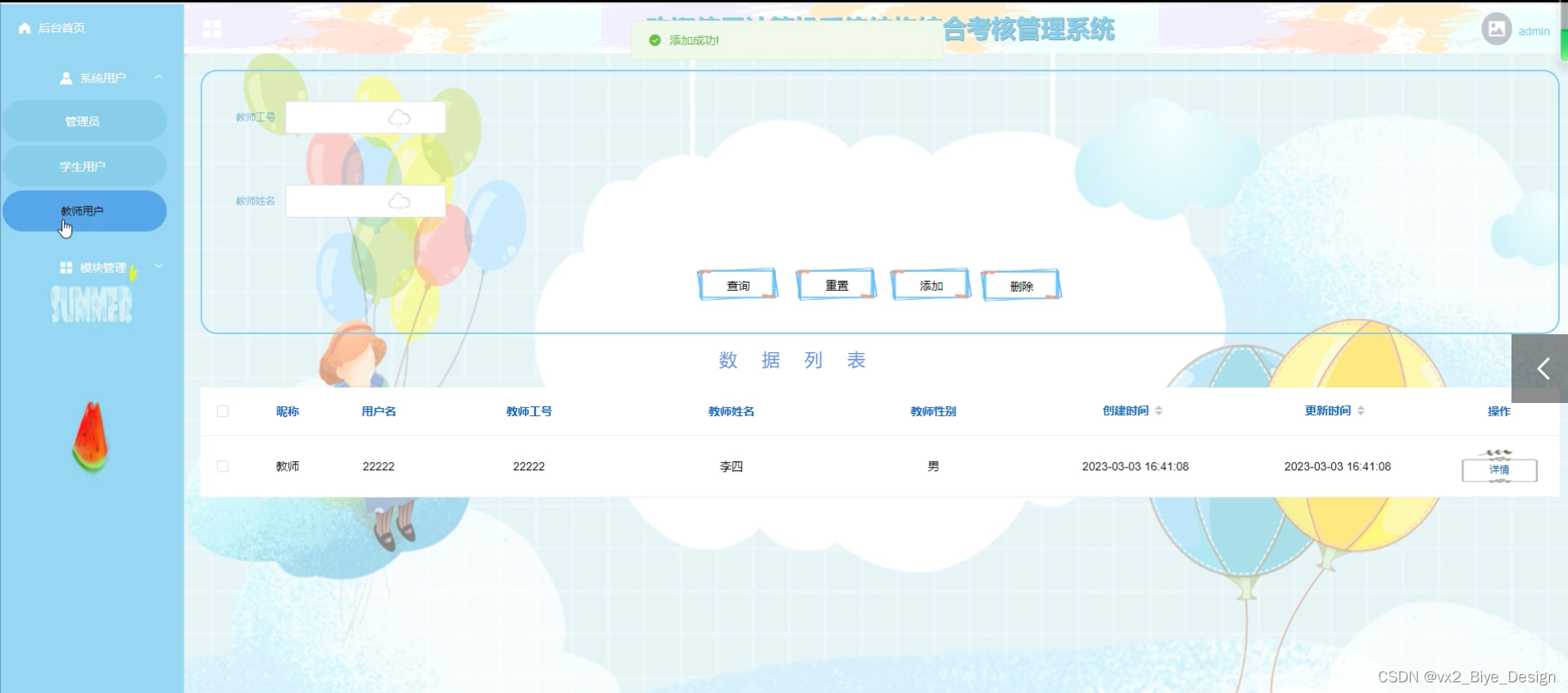Expand the 模块管理 menu chevron
Screen dimensions: 1568x693
158,266
